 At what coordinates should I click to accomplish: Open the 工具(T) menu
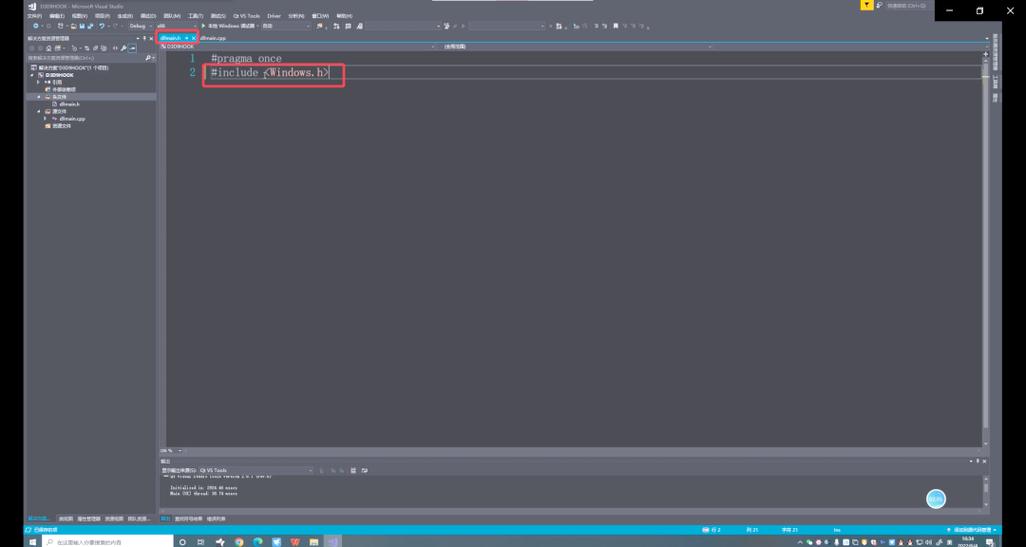tap(195, 16)
